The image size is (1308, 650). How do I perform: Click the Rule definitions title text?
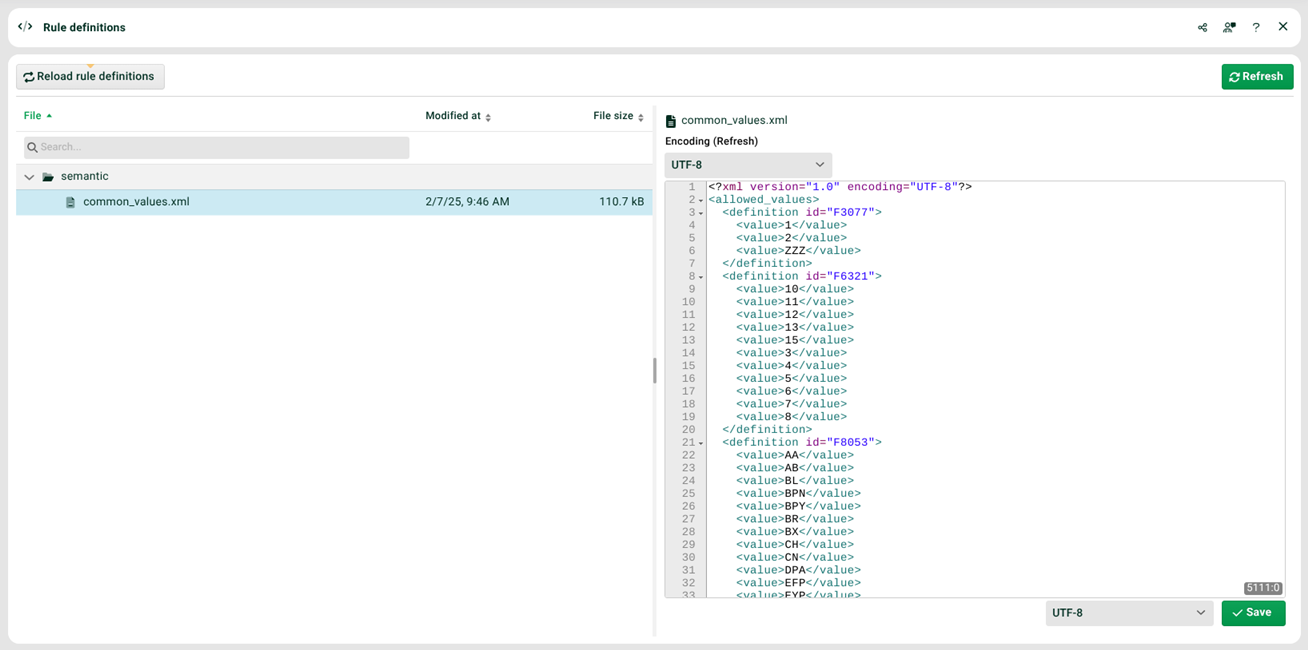coord(84,28)
